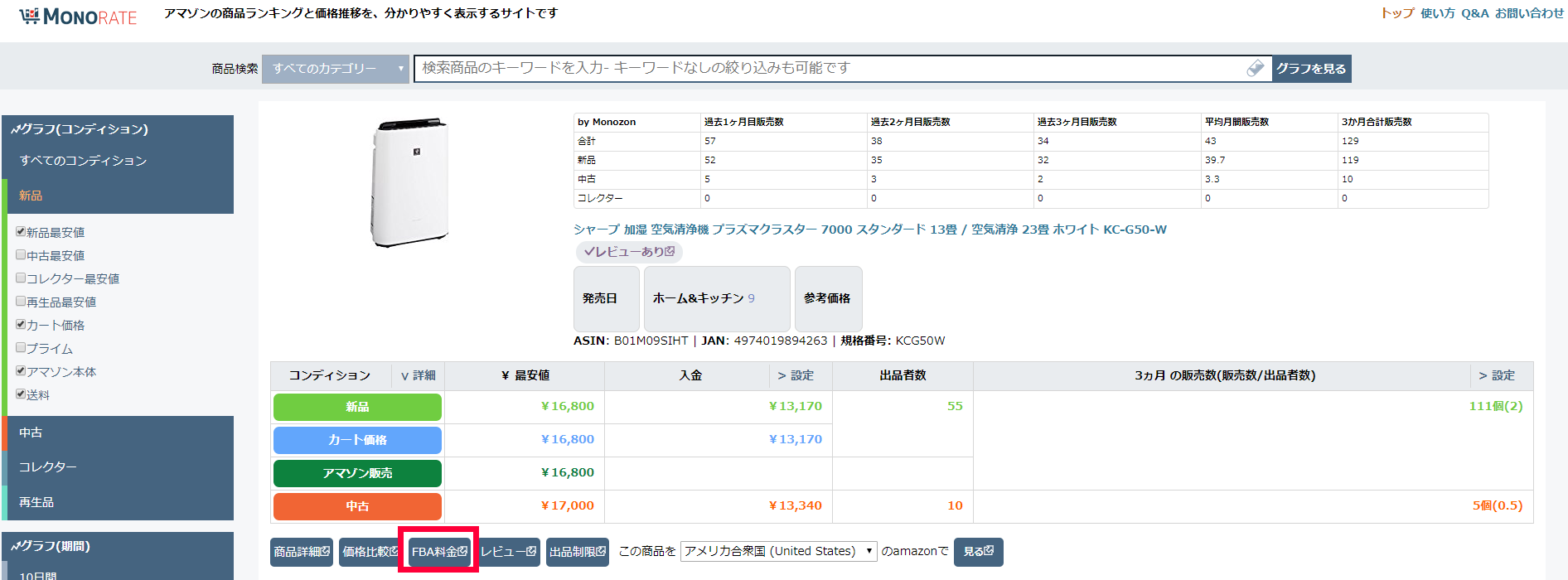Click the eraser icon in search box
Screen dimensions: 1568x580
tap(1255, 69)
